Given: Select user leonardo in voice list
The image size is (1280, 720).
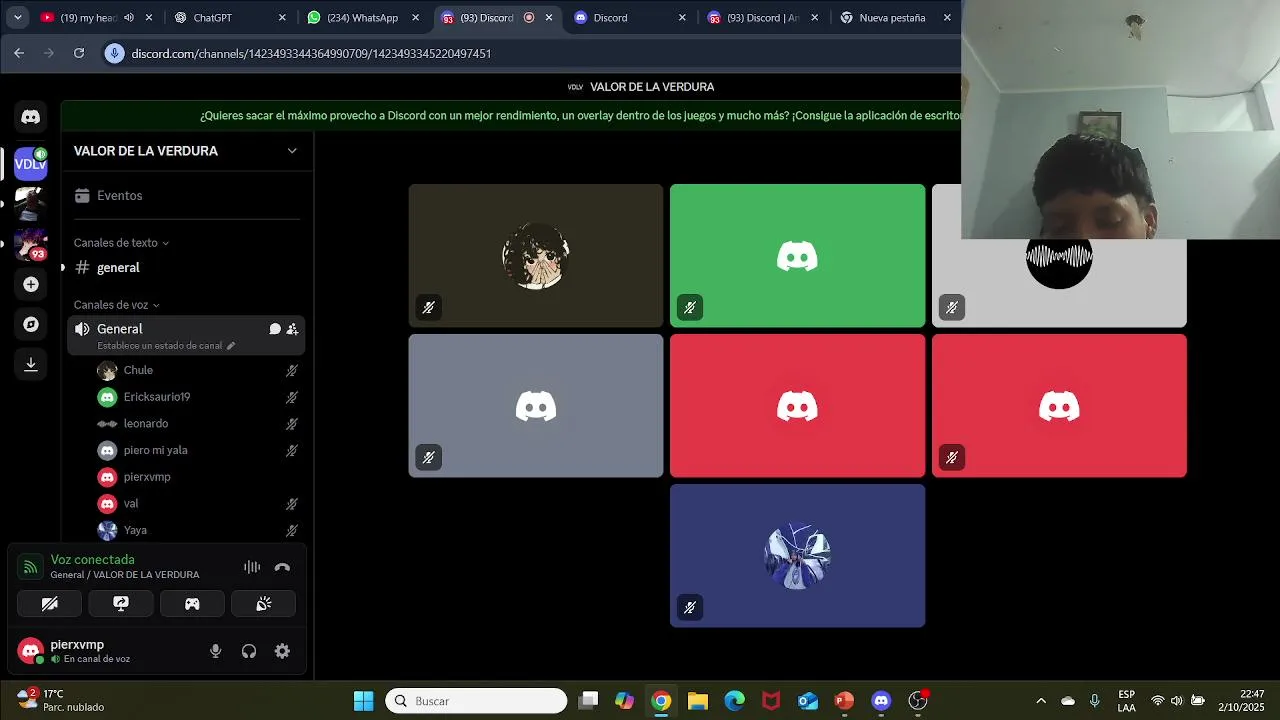Looking at the screenshot, I should pos(196,424).
